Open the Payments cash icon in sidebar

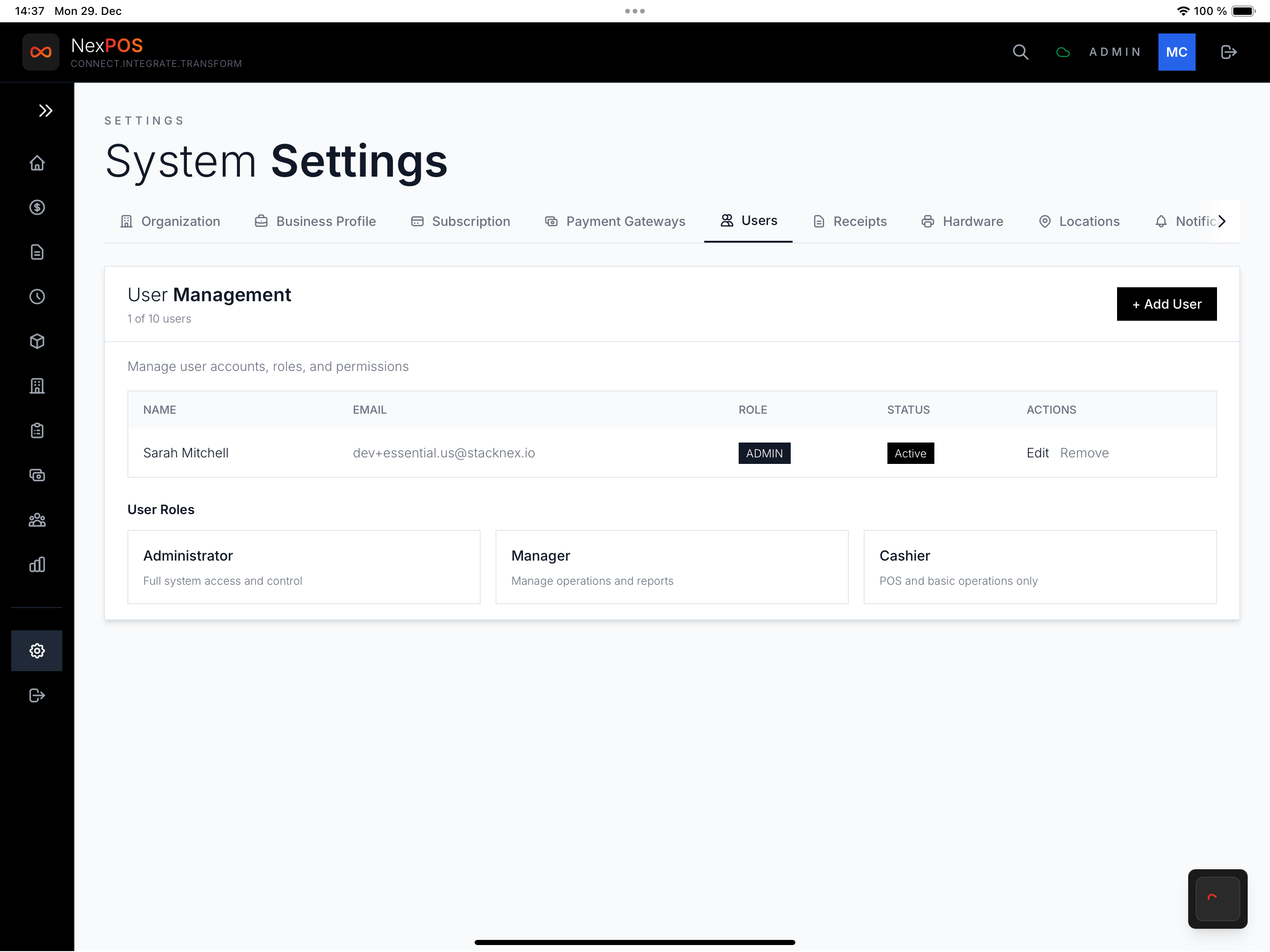point(37,475)
